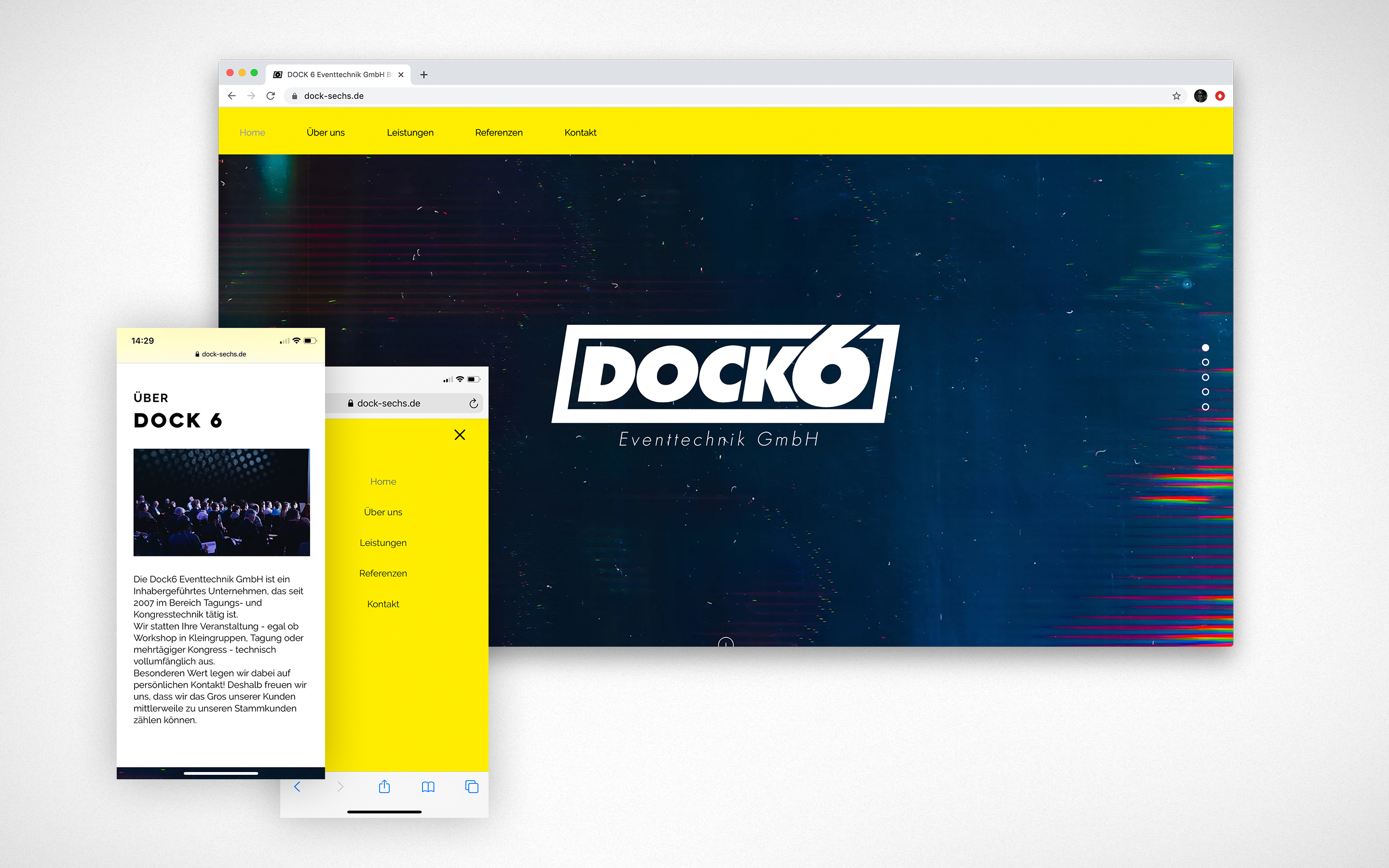Close mobile menu with X icon
The image size is (1389, 868).
(460, 434)
